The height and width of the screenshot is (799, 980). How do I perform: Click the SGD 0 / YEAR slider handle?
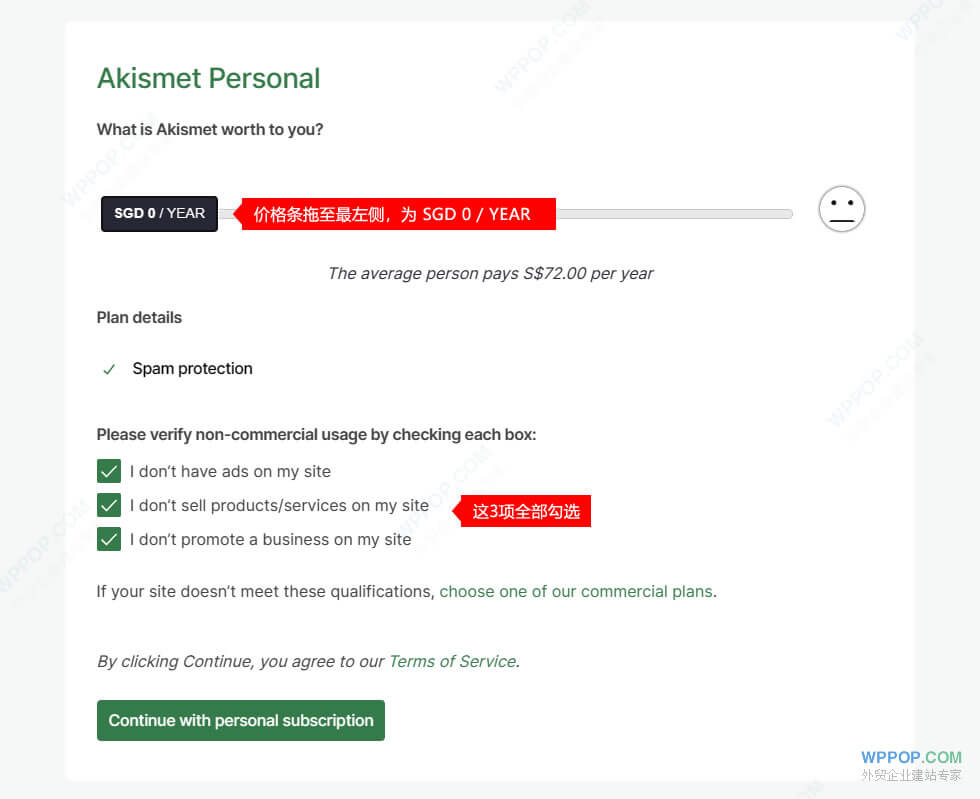point(159,213)
